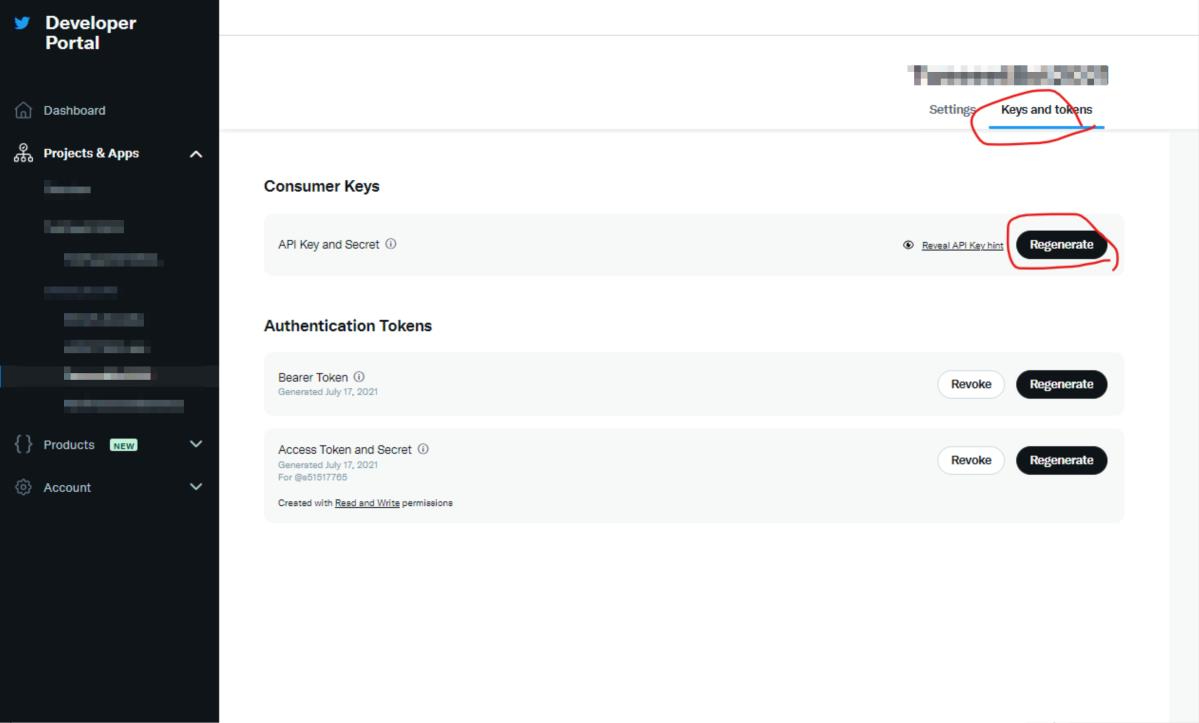Click the Twitter bird logo
The height and width of the screenshot is (723, 1199).
click(23, 23)
